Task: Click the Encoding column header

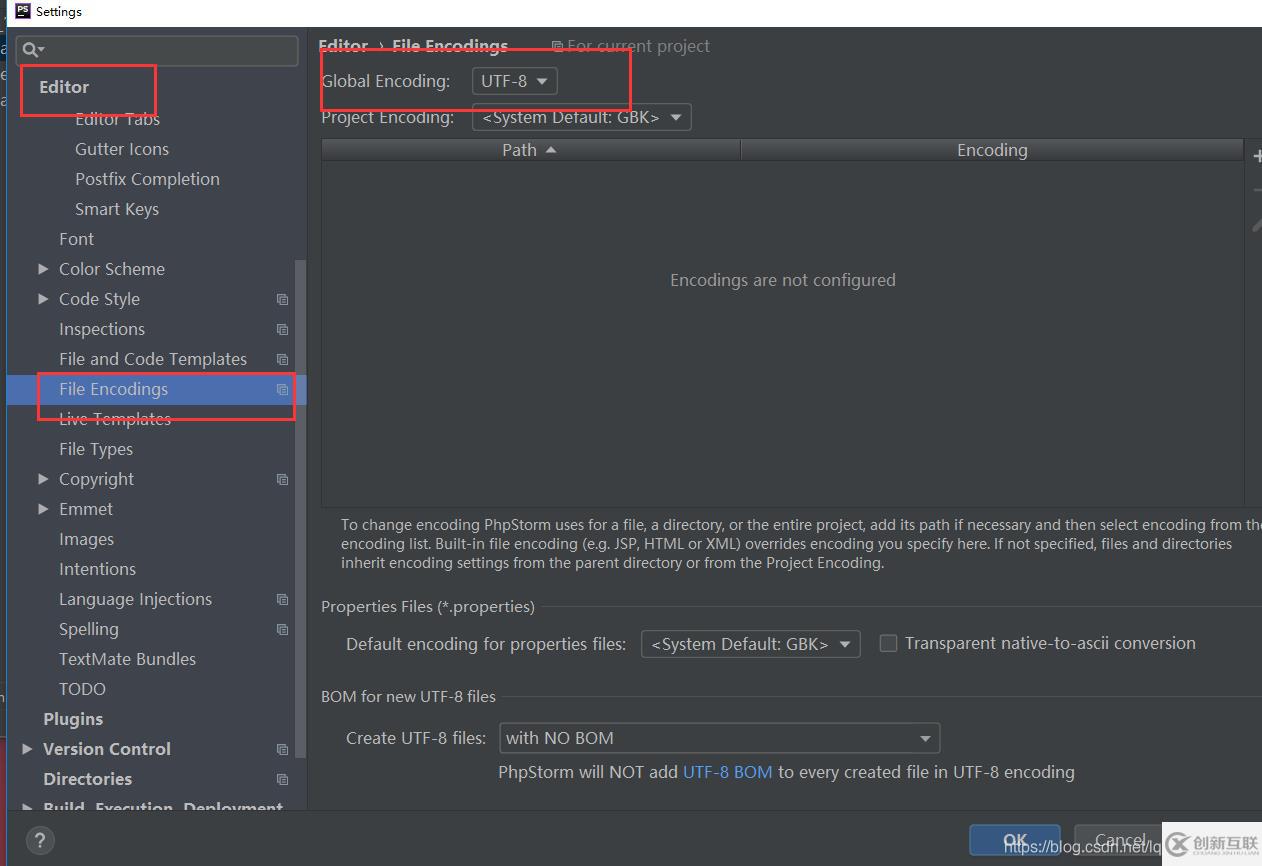Action: (992, 150)
